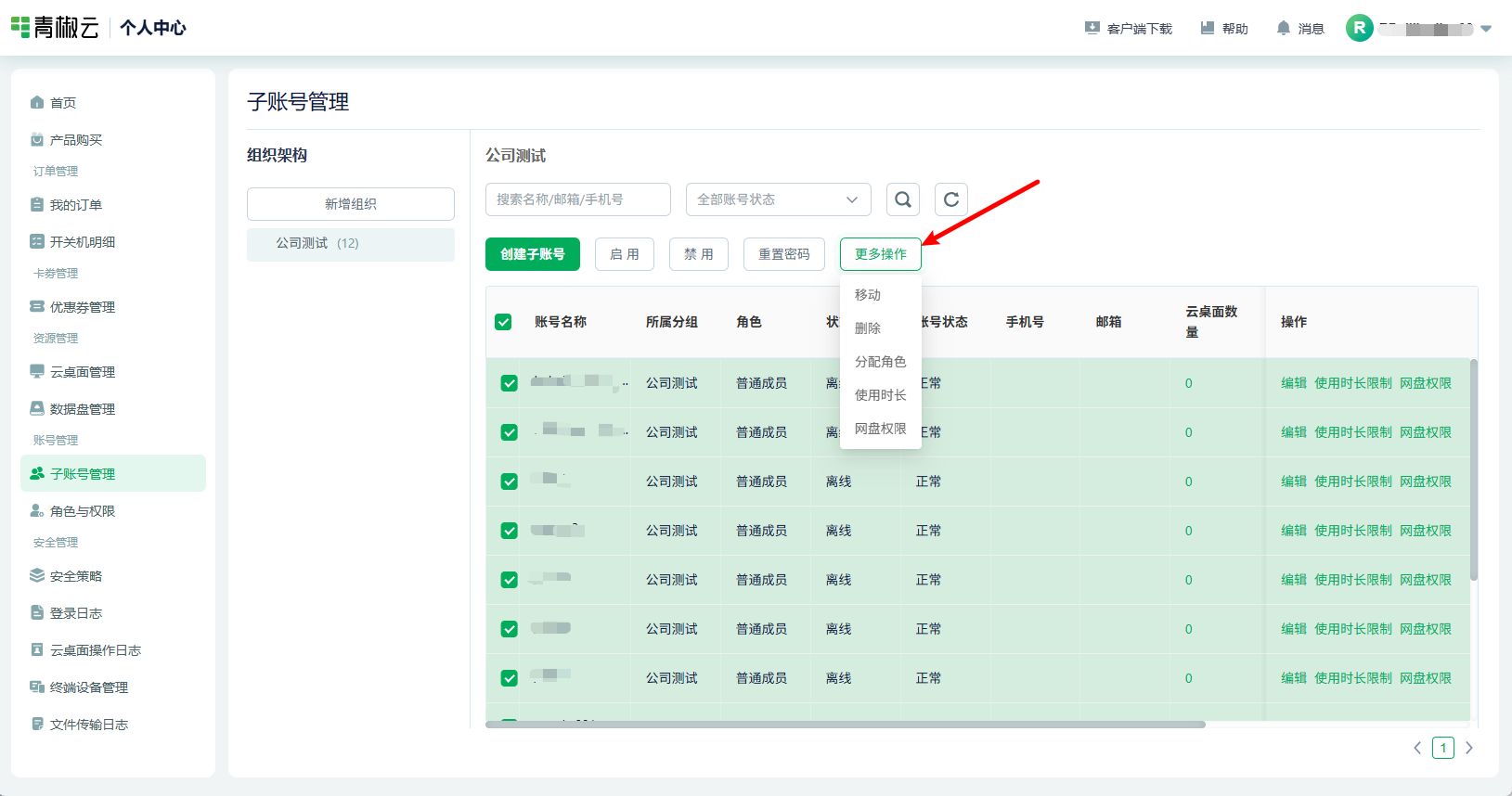The height and width of the screenshot is (796, 1512).
Task: Click the 账号名称 column header
Action: pyautogui.click(x=561, y=322)
